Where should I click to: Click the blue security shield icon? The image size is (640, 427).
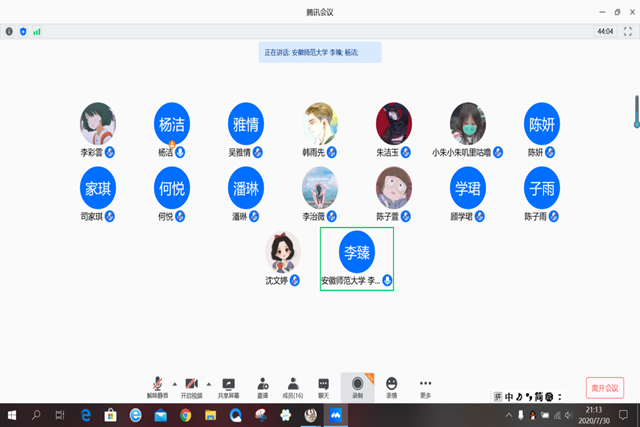[23, 32]
